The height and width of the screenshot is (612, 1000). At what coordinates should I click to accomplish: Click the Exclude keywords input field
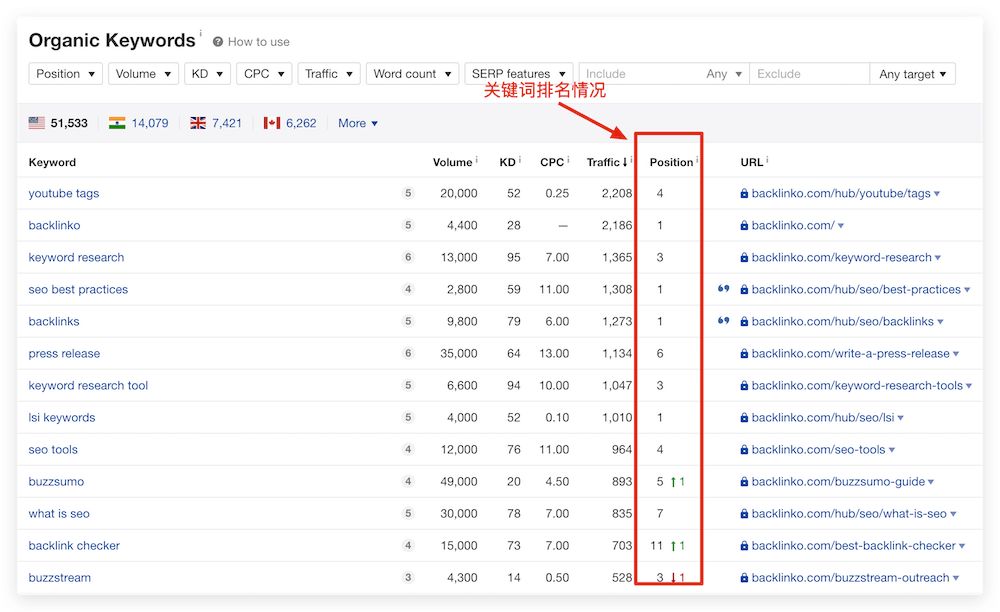(809, 74)
